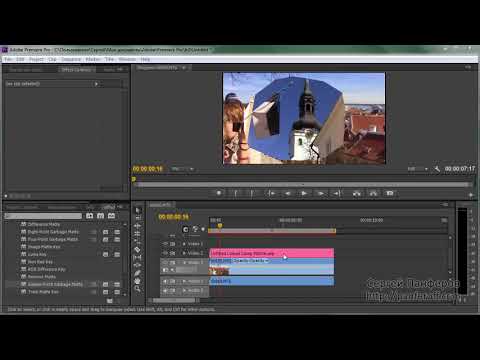The height and width of the screenshot is (360, 480).
Task: Switch to the Effect Controls tab
Action: [76, 70]
